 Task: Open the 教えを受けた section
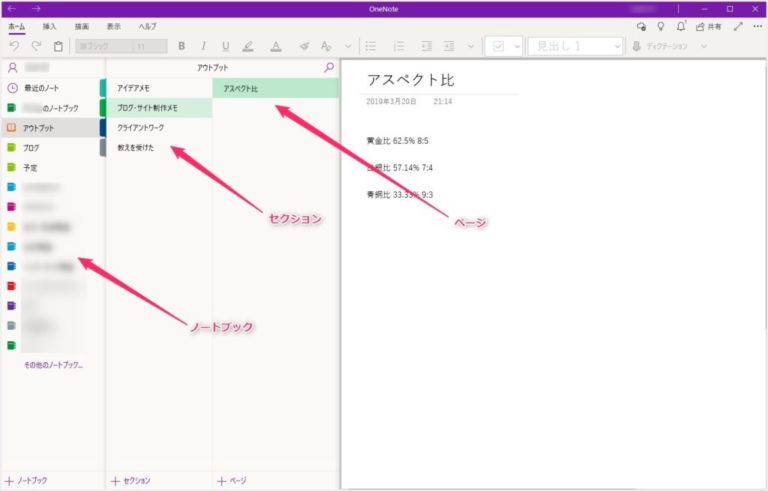point(159,147)
